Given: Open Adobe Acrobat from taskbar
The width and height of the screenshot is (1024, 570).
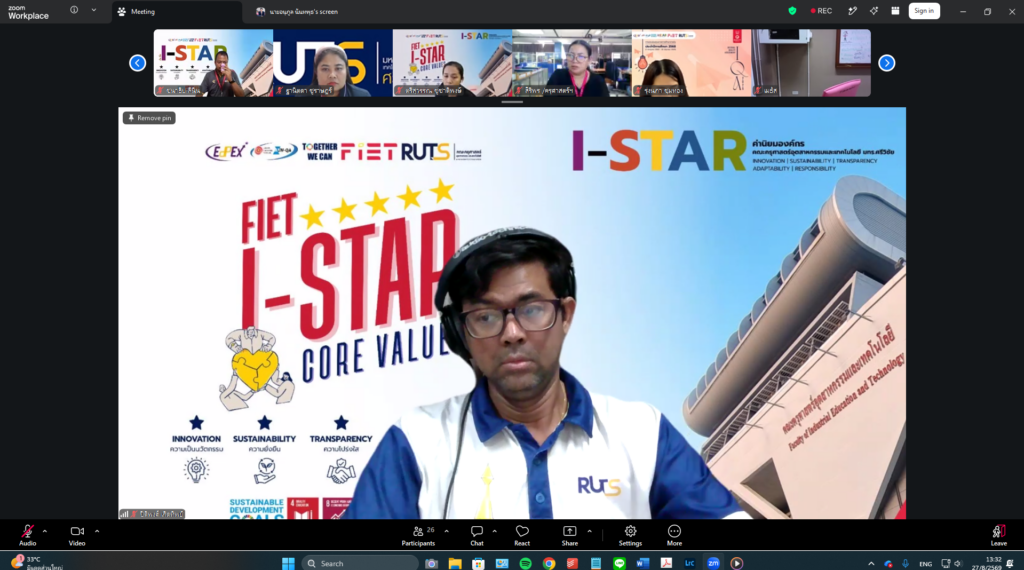Looking at the screenshot, I should 666,563.
